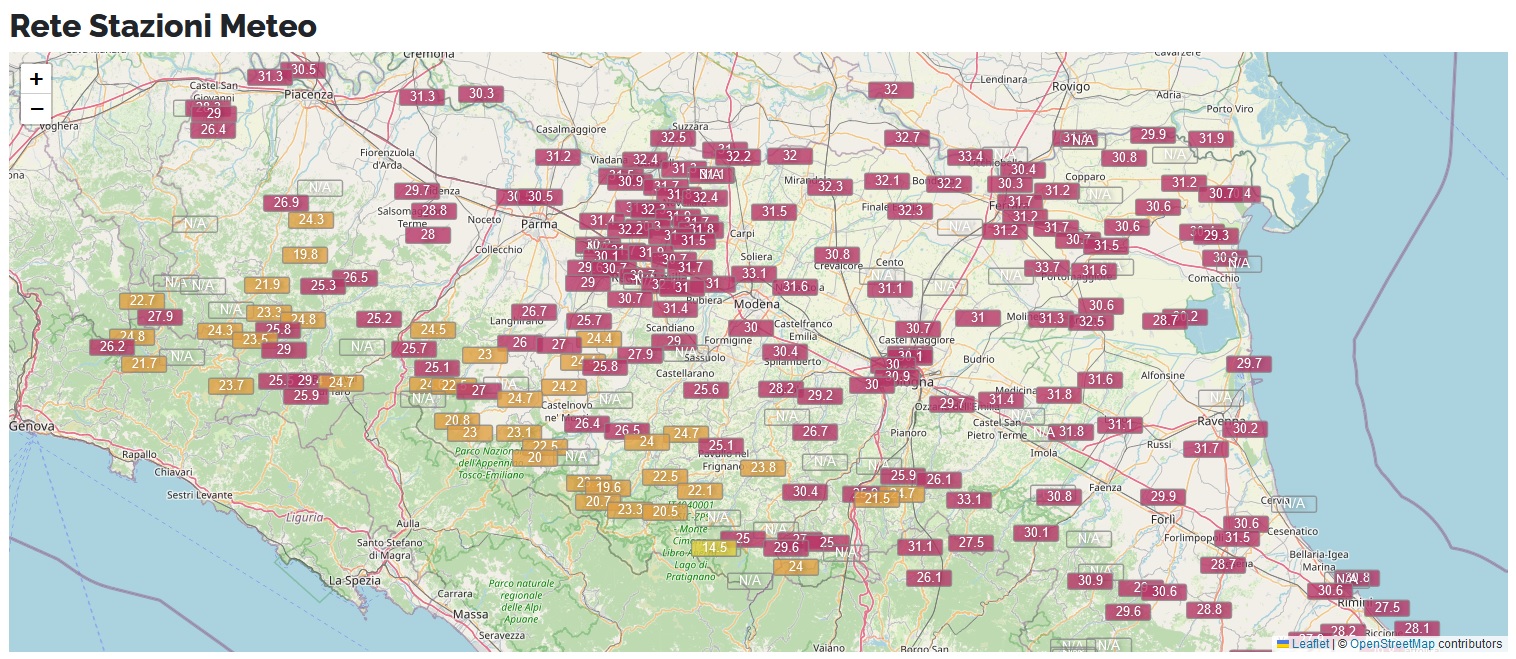Select the 29.3 marker near Comacchio
Screen dimensions: 1516x659
coord(1216,236)
